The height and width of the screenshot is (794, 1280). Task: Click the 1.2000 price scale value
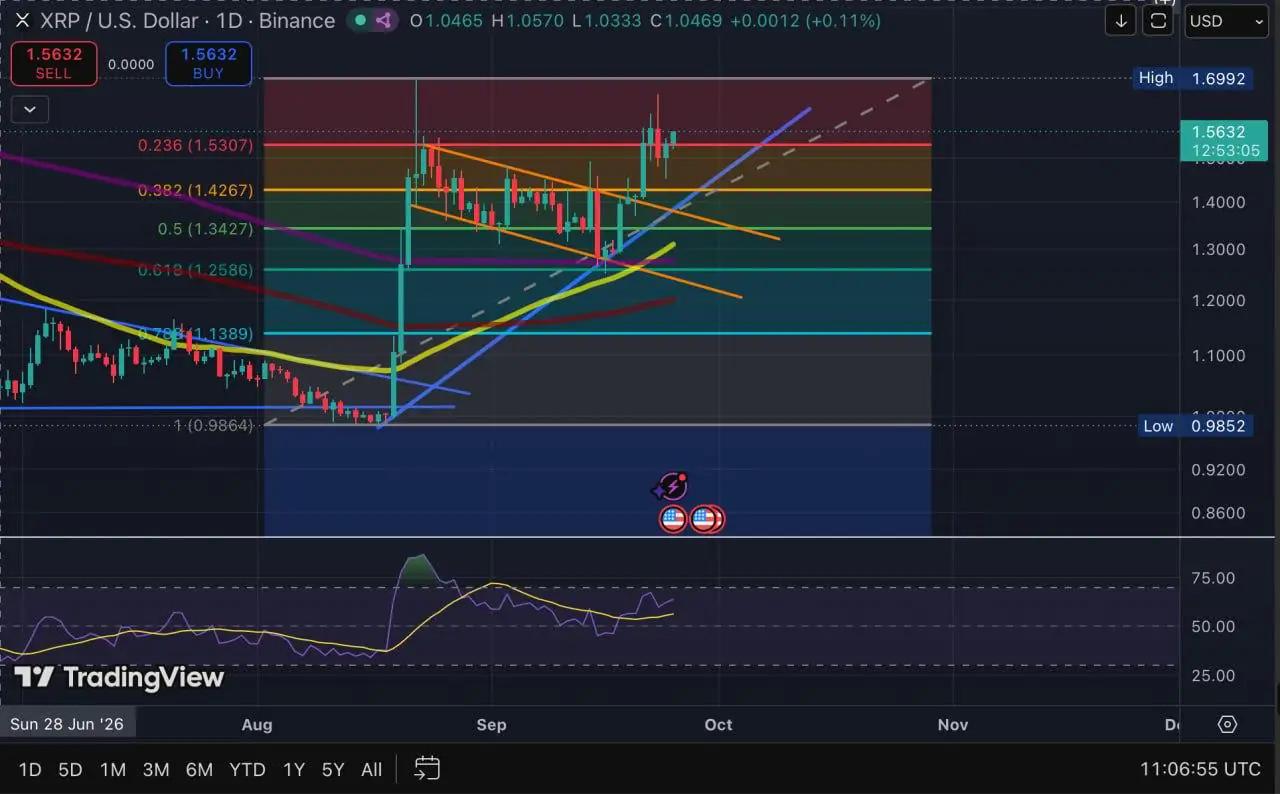pyautogui.click(x=1218, y=300)
